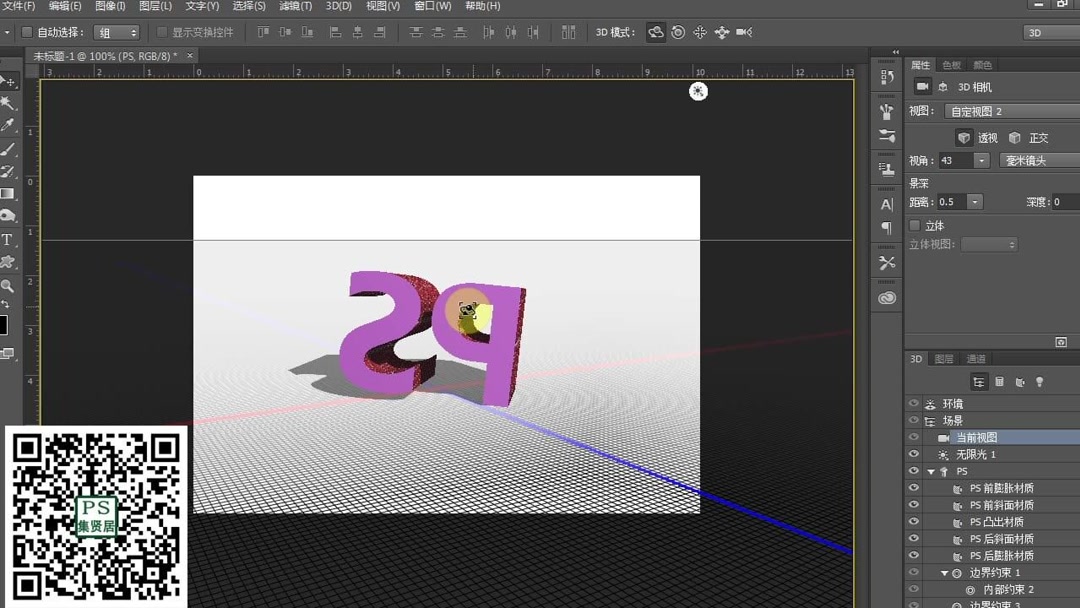
Task: Hide 无限光 1 with its eye toggle
Action: tap(914, 454)
